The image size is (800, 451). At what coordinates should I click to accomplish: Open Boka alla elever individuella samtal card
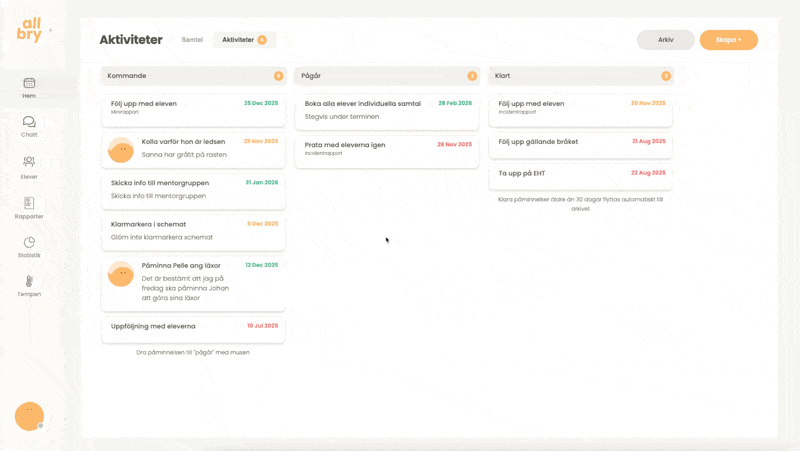[387, 110]
